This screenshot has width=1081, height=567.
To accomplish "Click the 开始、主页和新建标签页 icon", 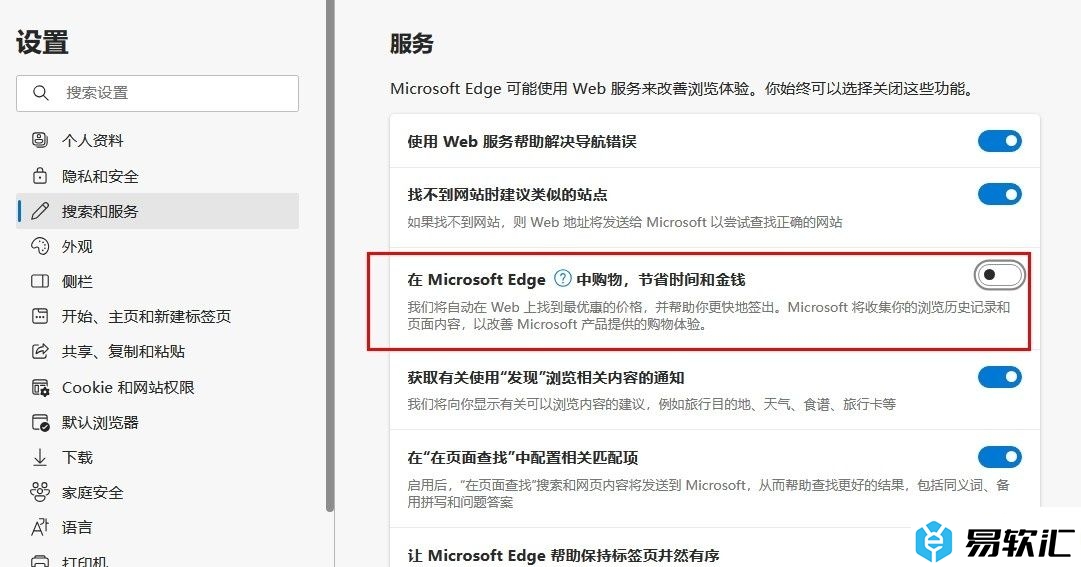I will click(x=40, y=317).
